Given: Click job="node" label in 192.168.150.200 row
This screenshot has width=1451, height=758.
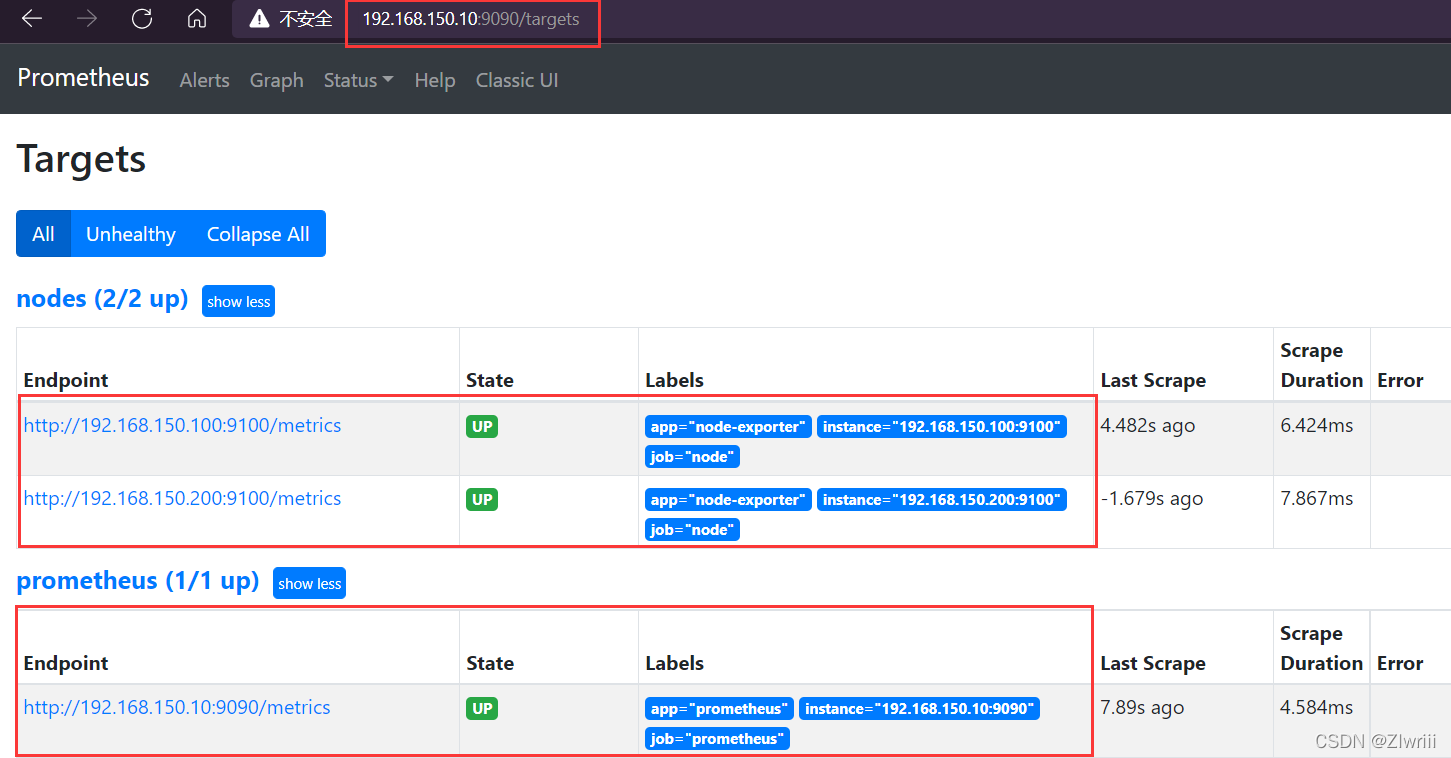Looking at the screenshot, I should coord(692,530).
